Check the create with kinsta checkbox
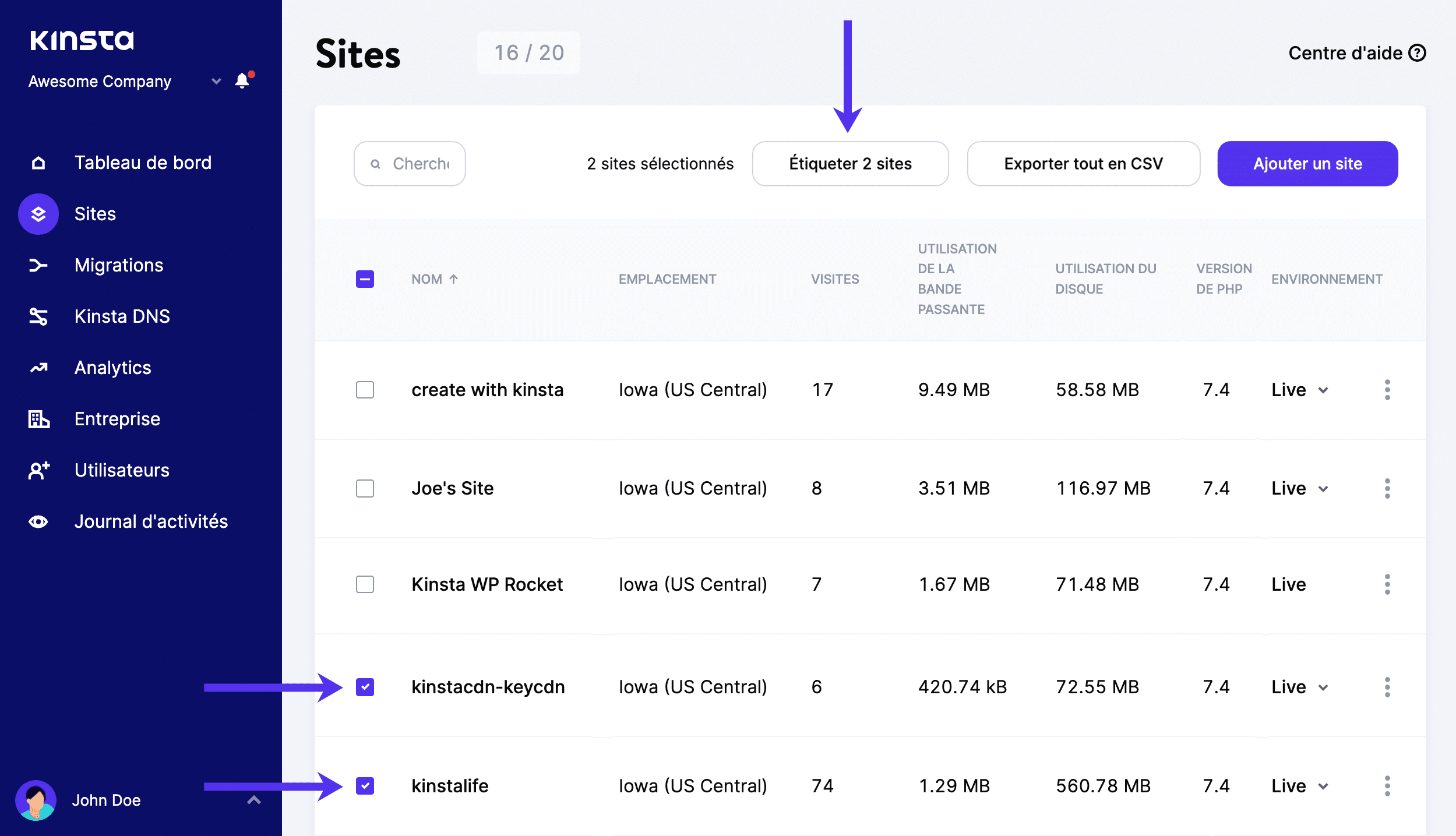 [365, 390]
